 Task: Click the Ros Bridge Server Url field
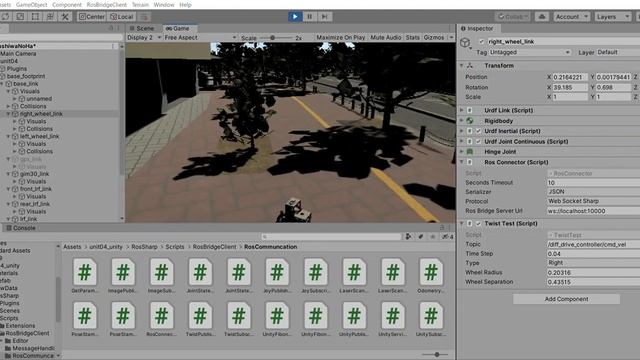(593, 211)
